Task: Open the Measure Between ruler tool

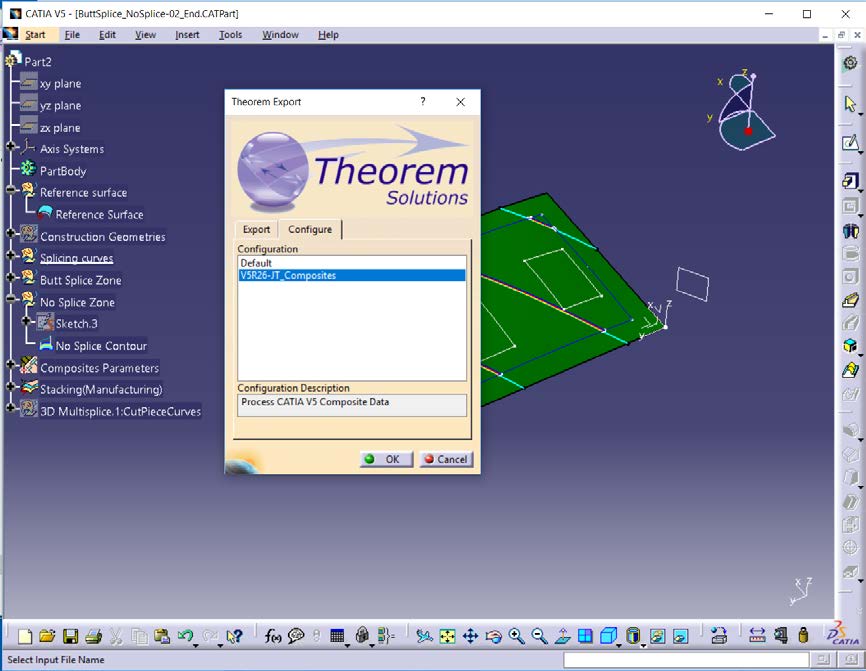Action: 757,636
